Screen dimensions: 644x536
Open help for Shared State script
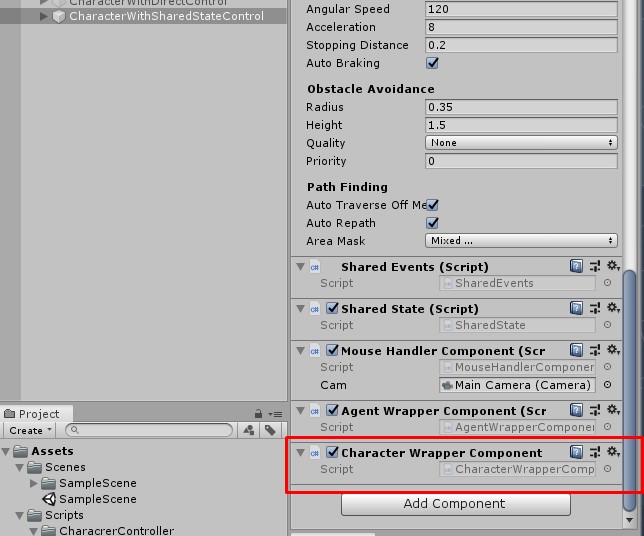576,308
